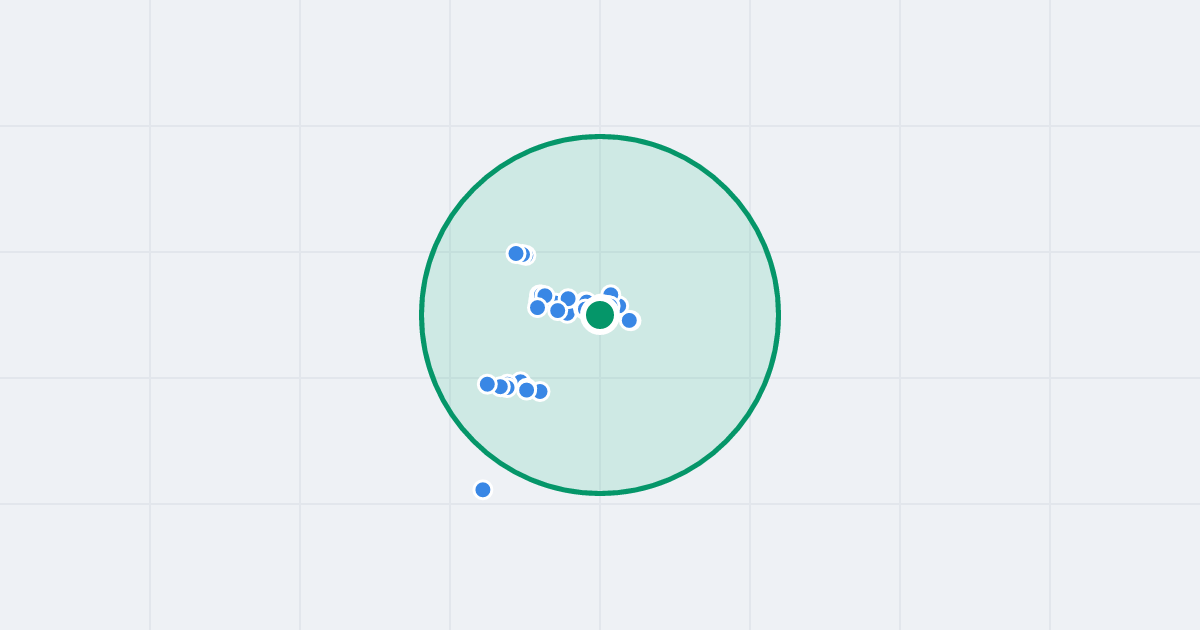Select second-from-right blue dot in bottom cluster
Viewport: 1200px width, 630px height.
526,390
